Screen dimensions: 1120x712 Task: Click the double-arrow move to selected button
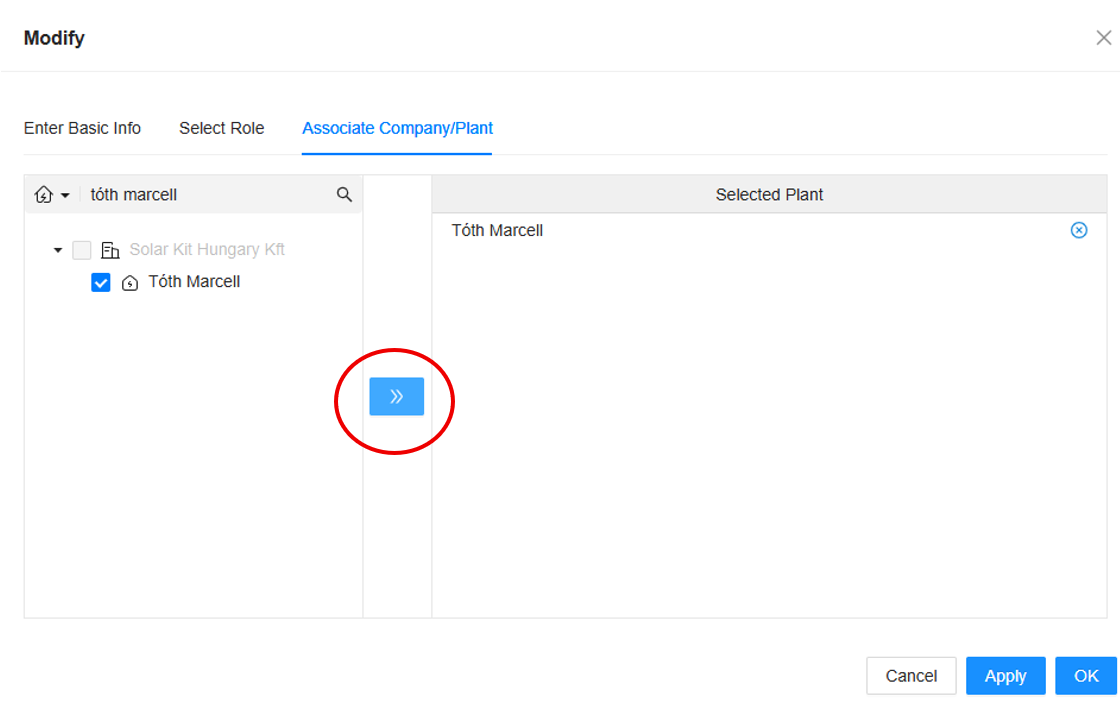tap(396, 397)
